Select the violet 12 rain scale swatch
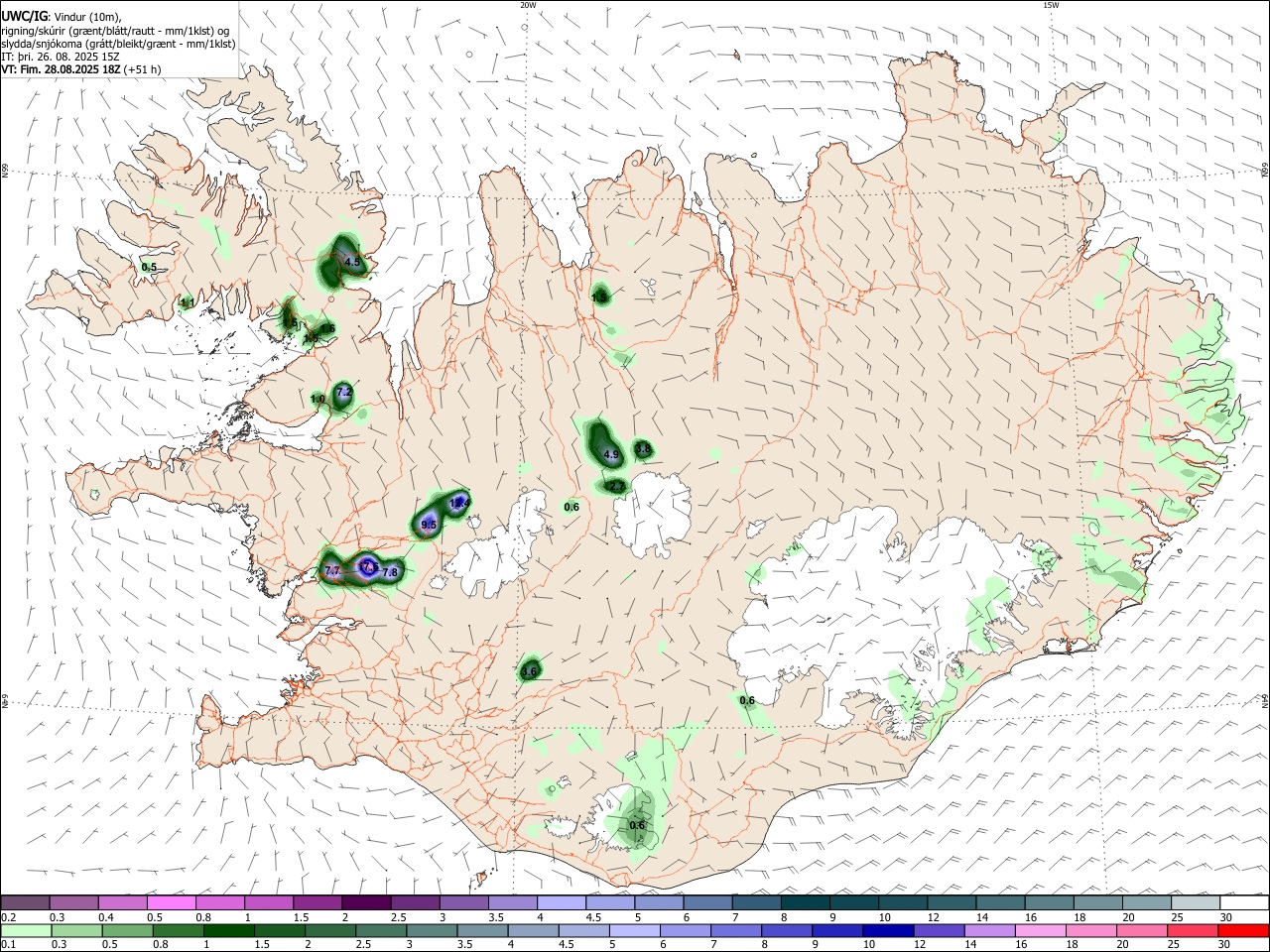 click(940, 930)
